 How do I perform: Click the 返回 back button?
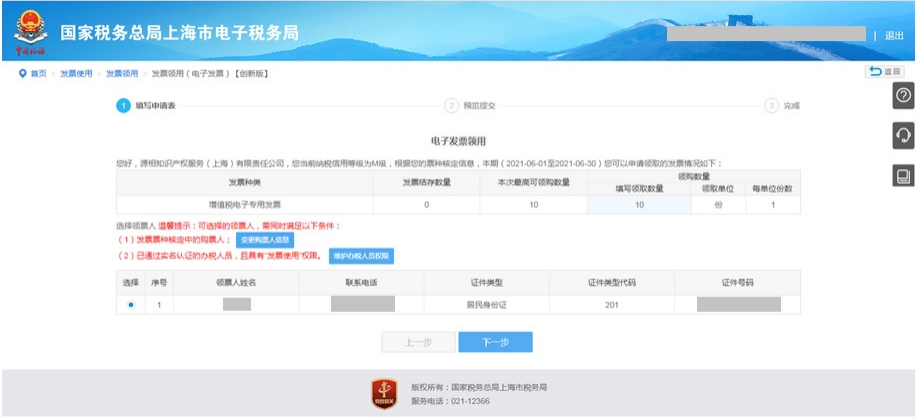[884, 71]
